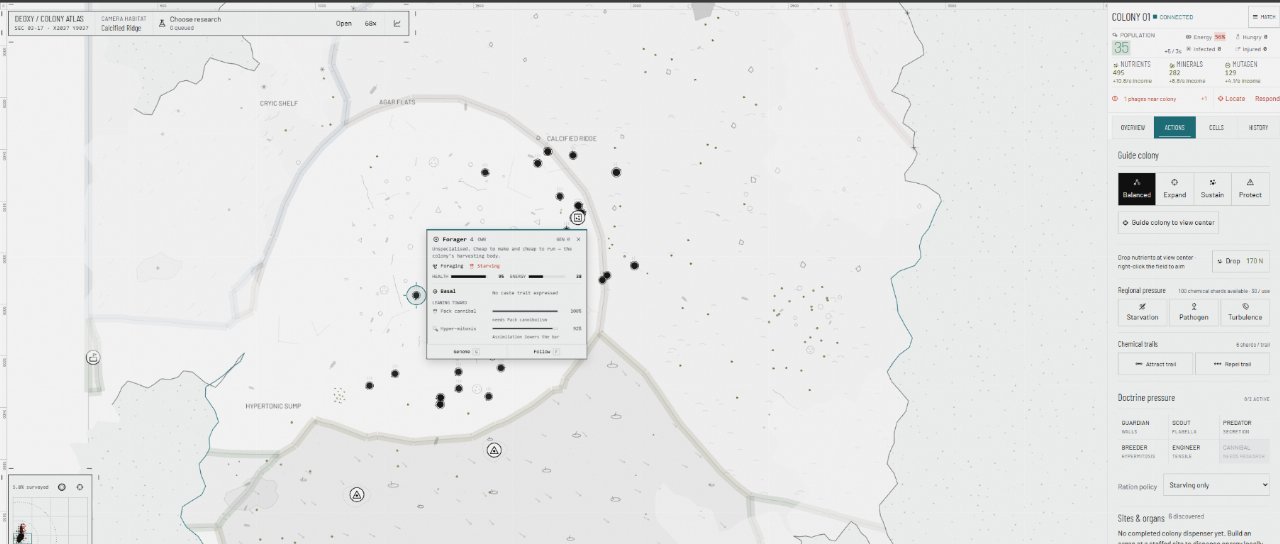Screen dimensions: 1280x544
Task: Click the Hyper-mitosis progress bar
Action: point(525,328)
